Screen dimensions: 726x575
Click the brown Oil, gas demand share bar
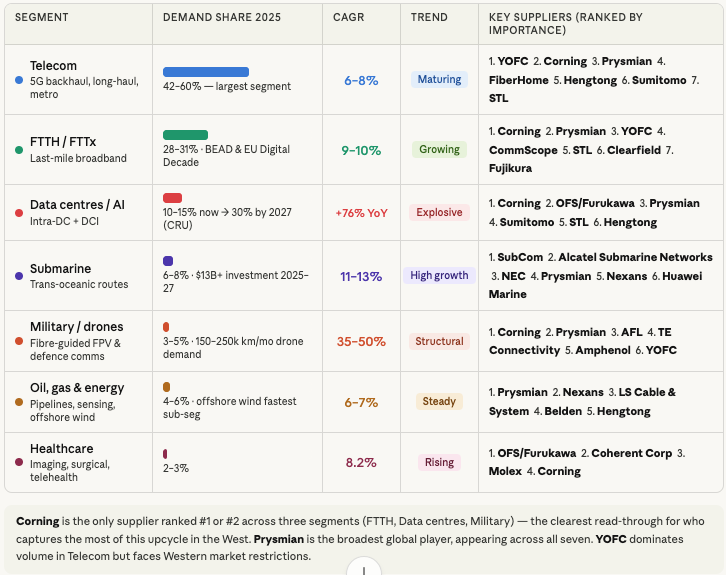point(167,387)
